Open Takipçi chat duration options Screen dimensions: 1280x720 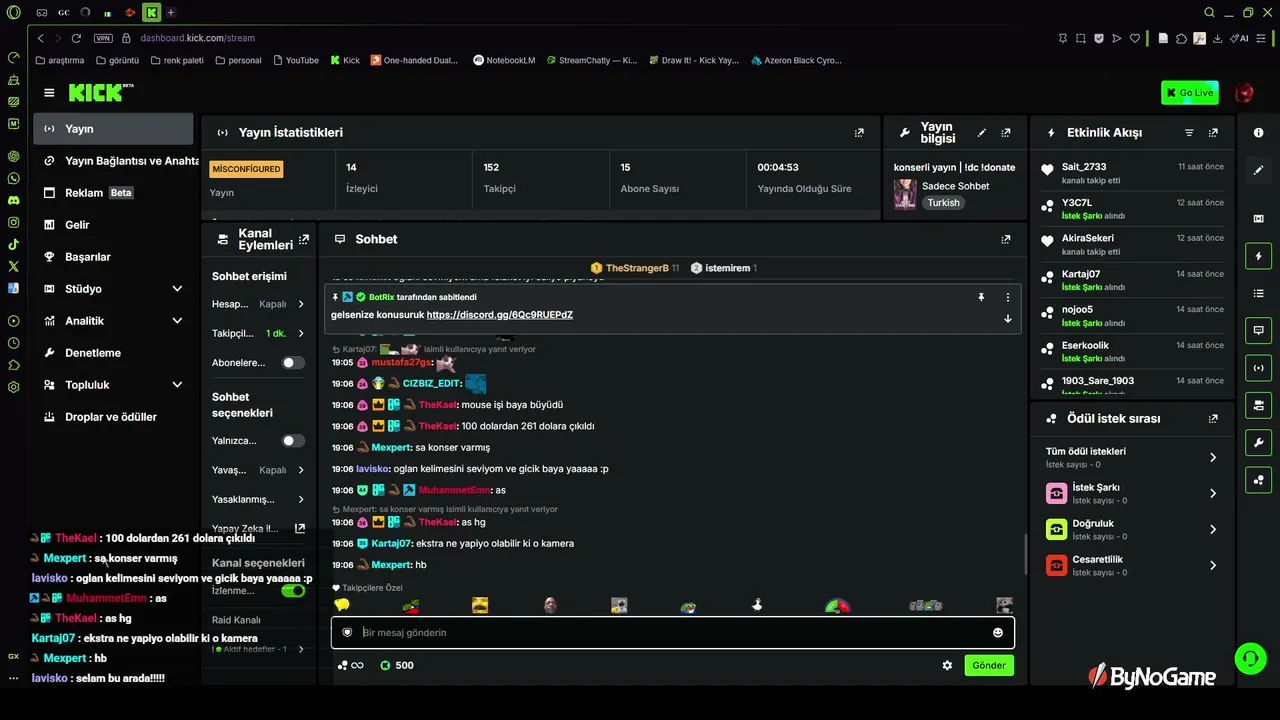[x=258, y=333]
